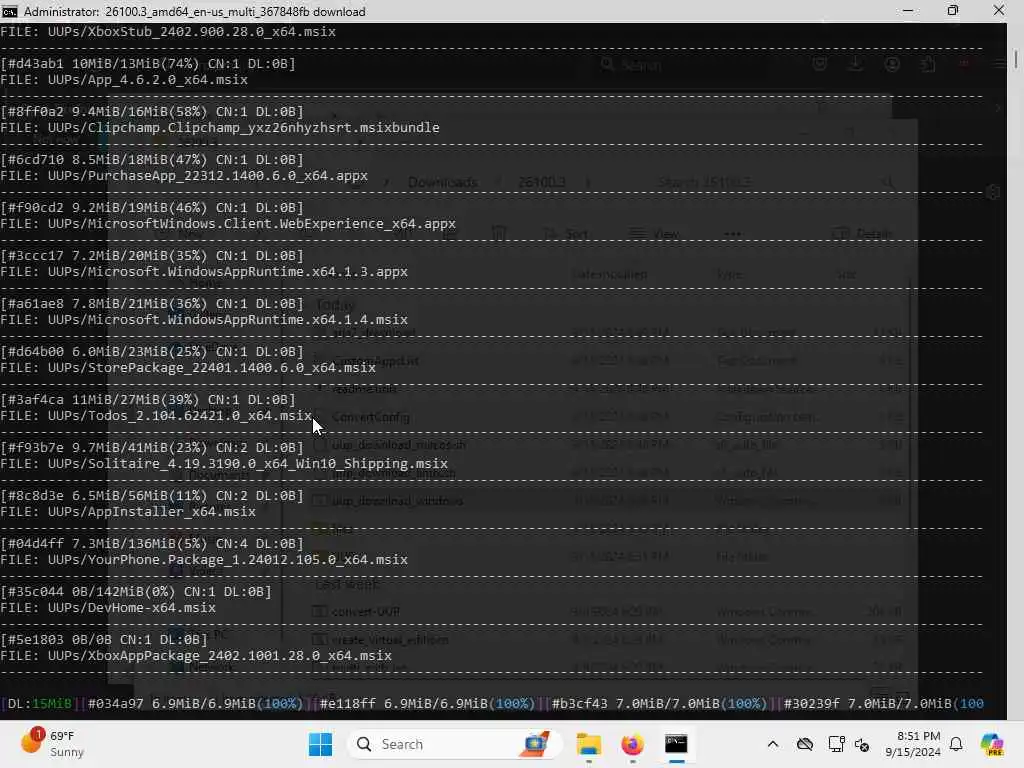Click the XboxAppPackage_2402.1001.28.0_x64.msix line
Screen dimensions: 1024x768
[196, 656]
